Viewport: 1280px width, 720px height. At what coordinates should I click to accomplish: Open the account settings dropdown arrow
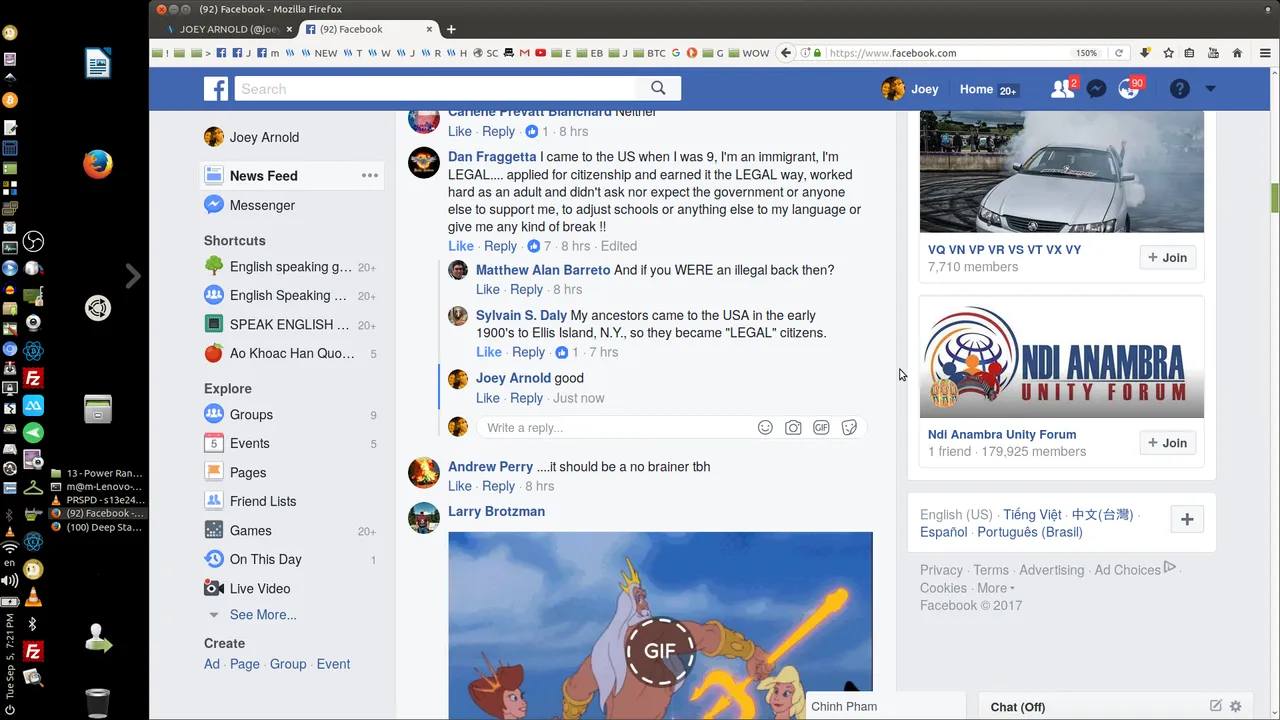(1210, 89)
